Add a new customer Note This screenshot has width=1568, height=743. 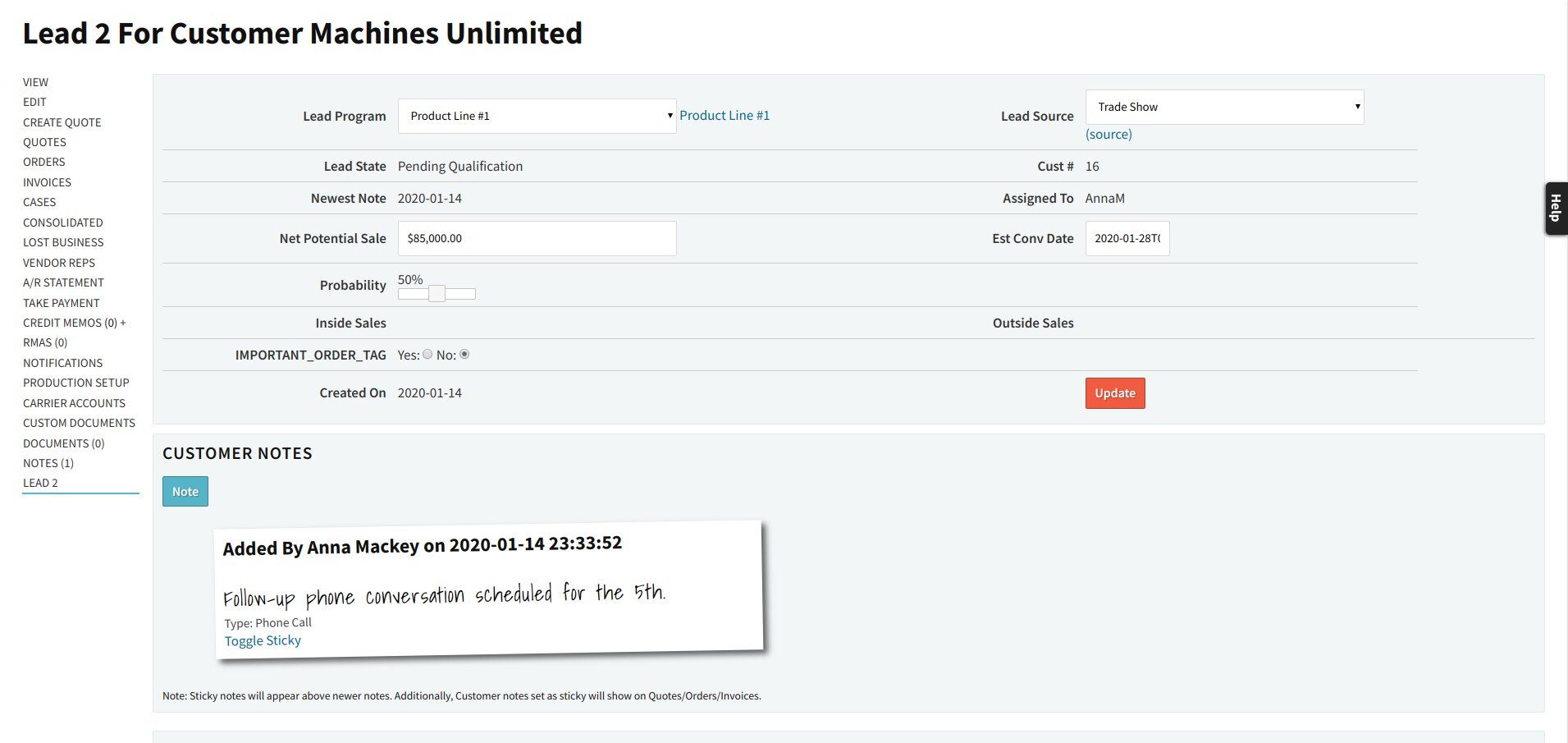pyautogui.click(x=185, y=492)
